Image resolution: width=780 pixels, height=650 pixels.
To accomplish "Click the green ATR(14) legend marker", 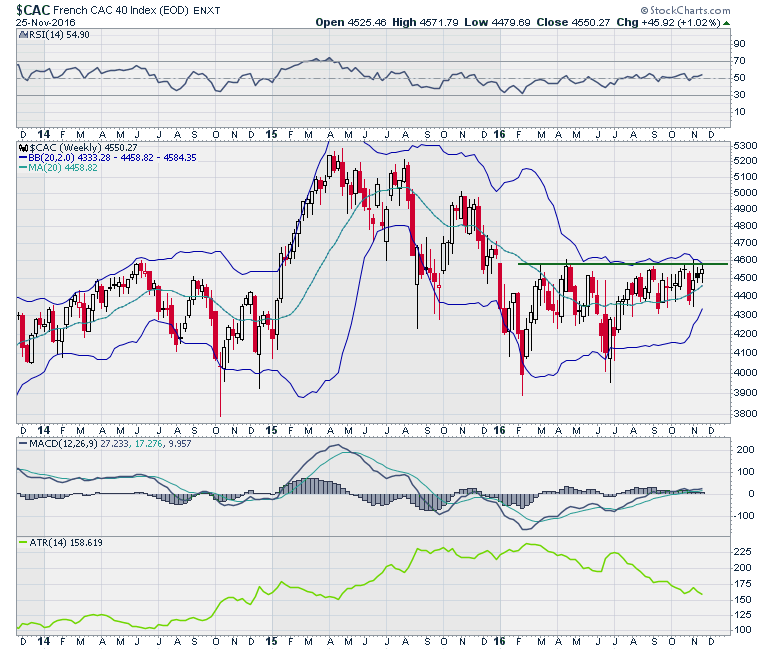I will tap(25, 543).
